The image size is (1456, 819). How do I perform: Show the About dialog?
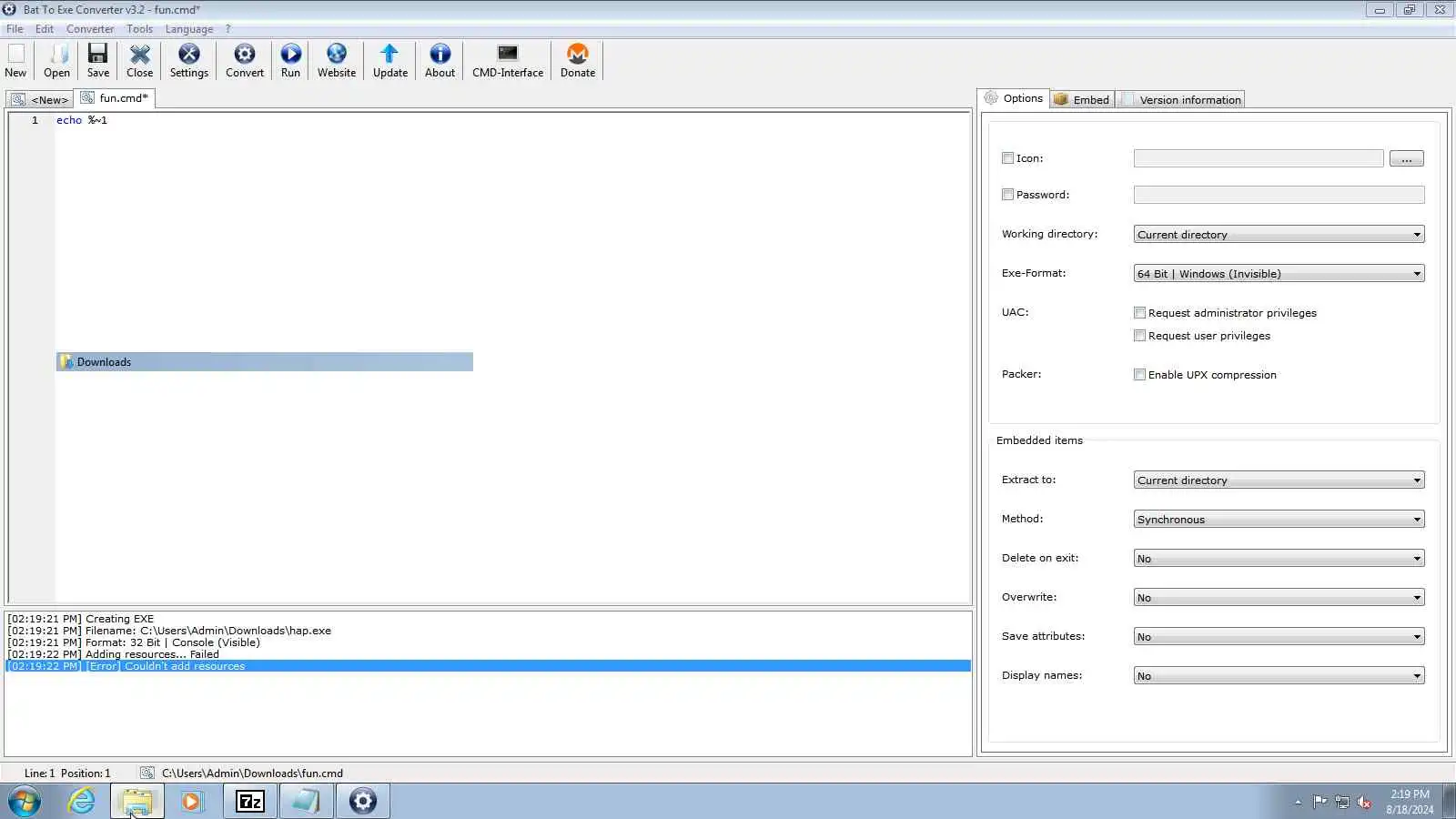(x=440, y=61)
